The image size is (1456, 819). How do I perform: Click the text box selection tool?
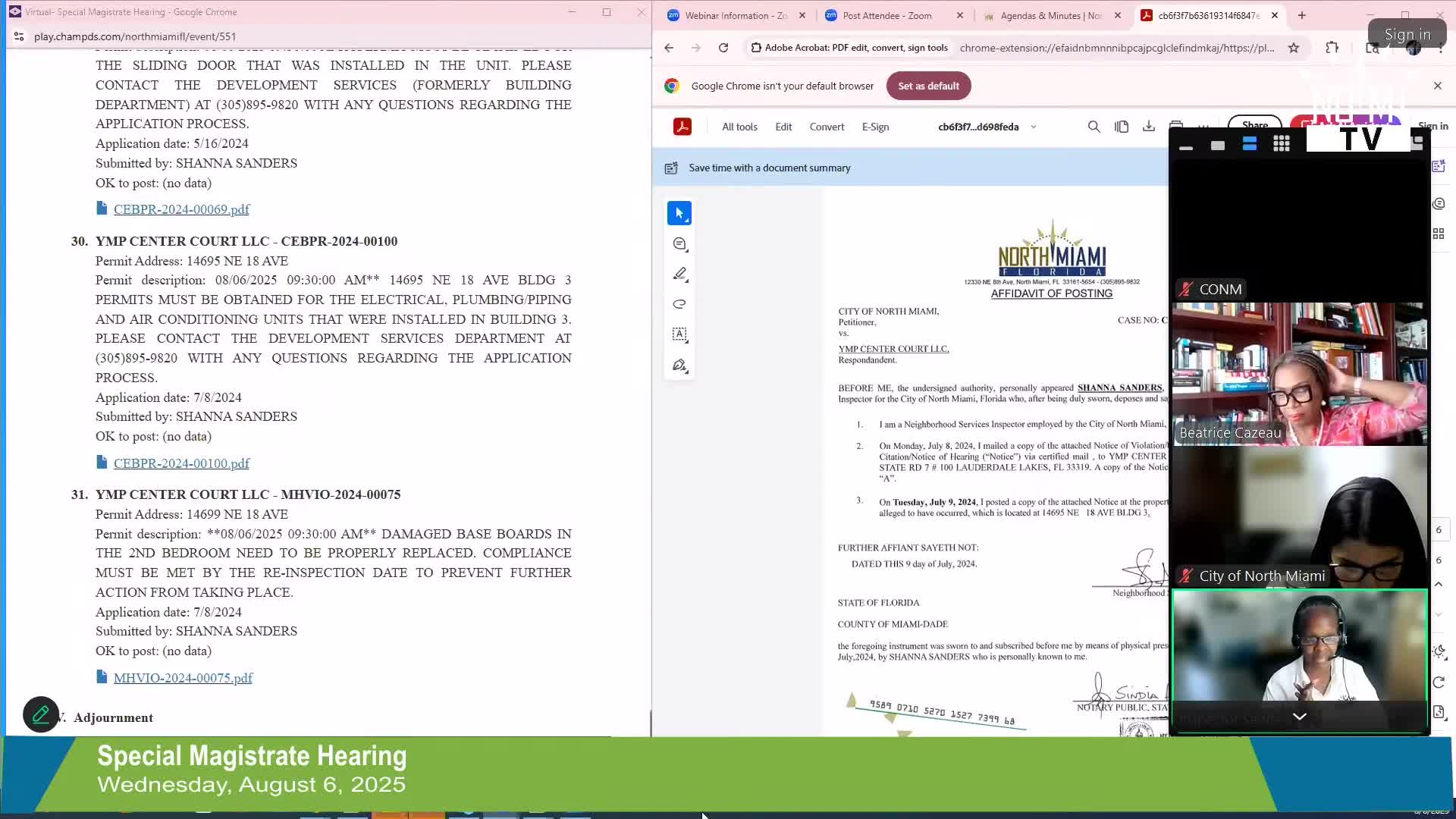coord(679,334)
